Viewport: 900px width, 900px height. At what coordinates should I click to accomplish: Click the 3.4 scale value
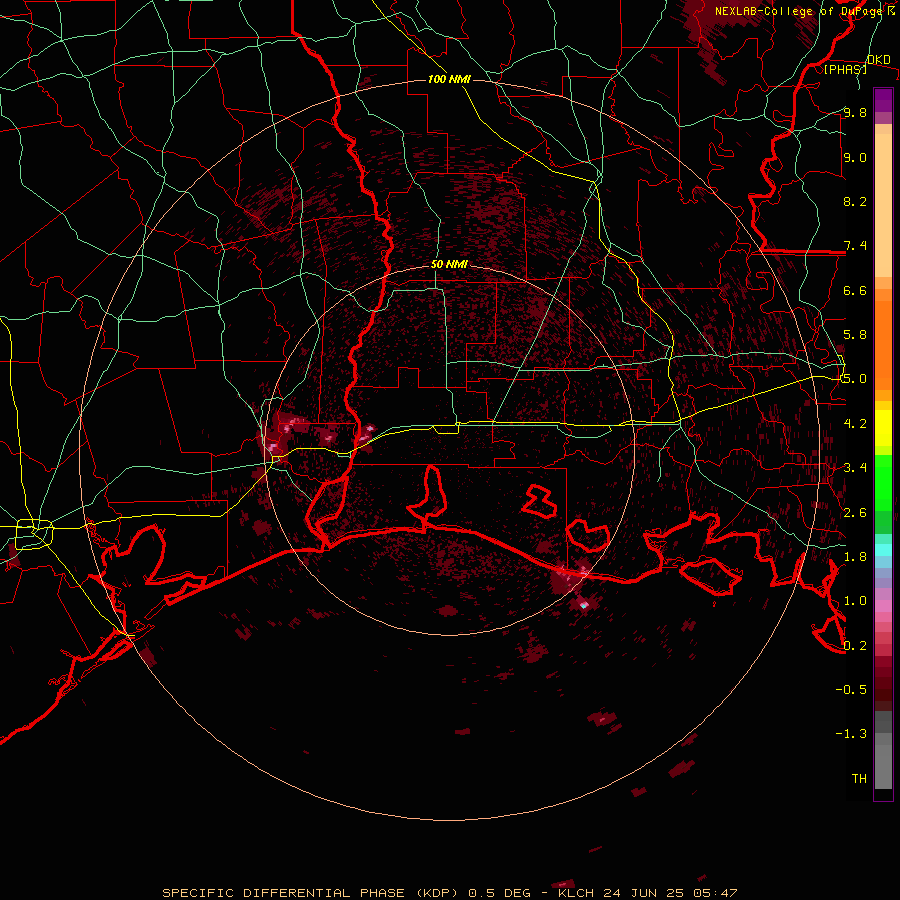pyautogui.click(x=855, y=468)
